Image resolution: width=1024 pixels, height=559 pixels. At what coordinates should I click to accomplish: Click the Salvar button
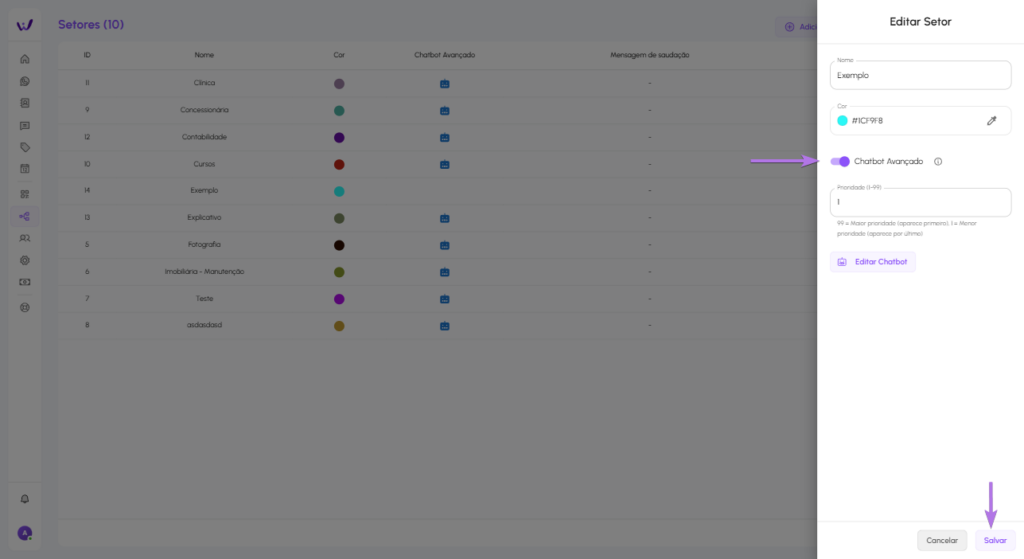994,540
